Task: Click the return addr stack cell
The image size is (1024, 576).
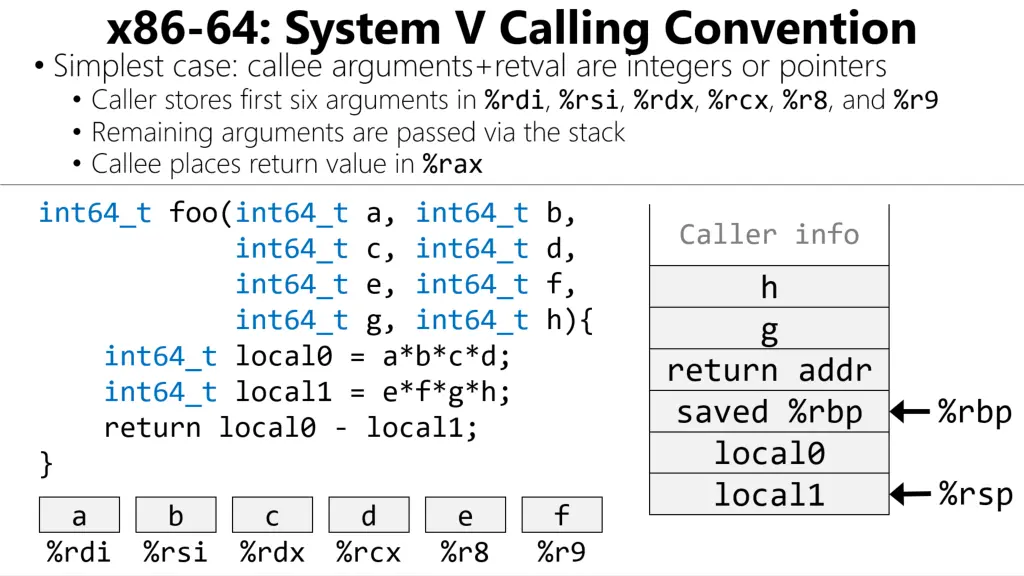Action: 769,371
